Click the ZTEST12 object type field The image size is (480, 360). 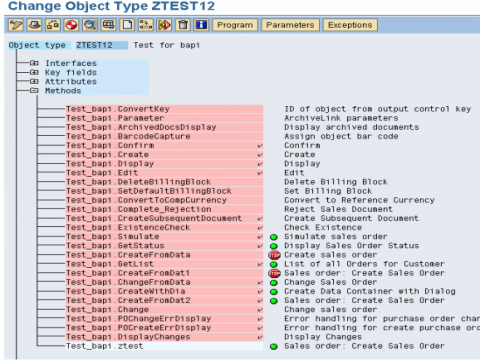coord(102,45)
